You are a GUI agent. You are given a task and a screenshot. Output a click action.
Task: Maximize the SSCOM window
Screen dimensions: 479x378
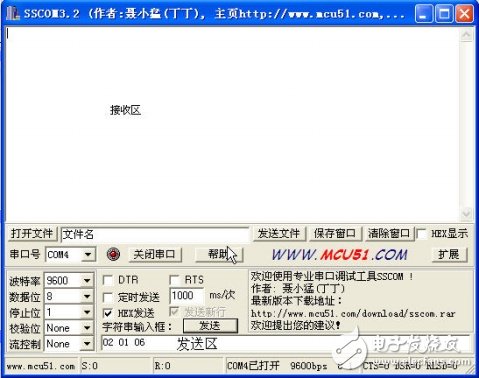pyautogui.click(x=444, y=14)
